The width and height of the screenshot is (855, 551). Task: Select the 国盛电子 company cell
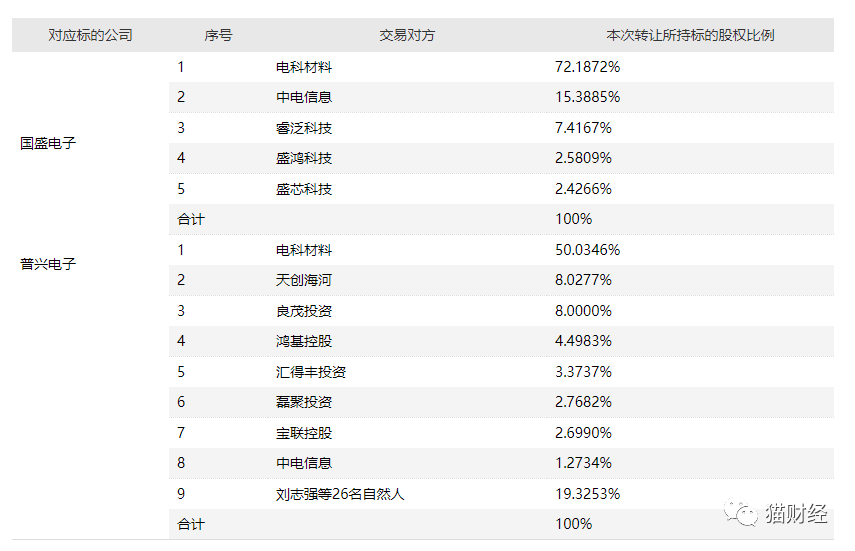(48, 143)
